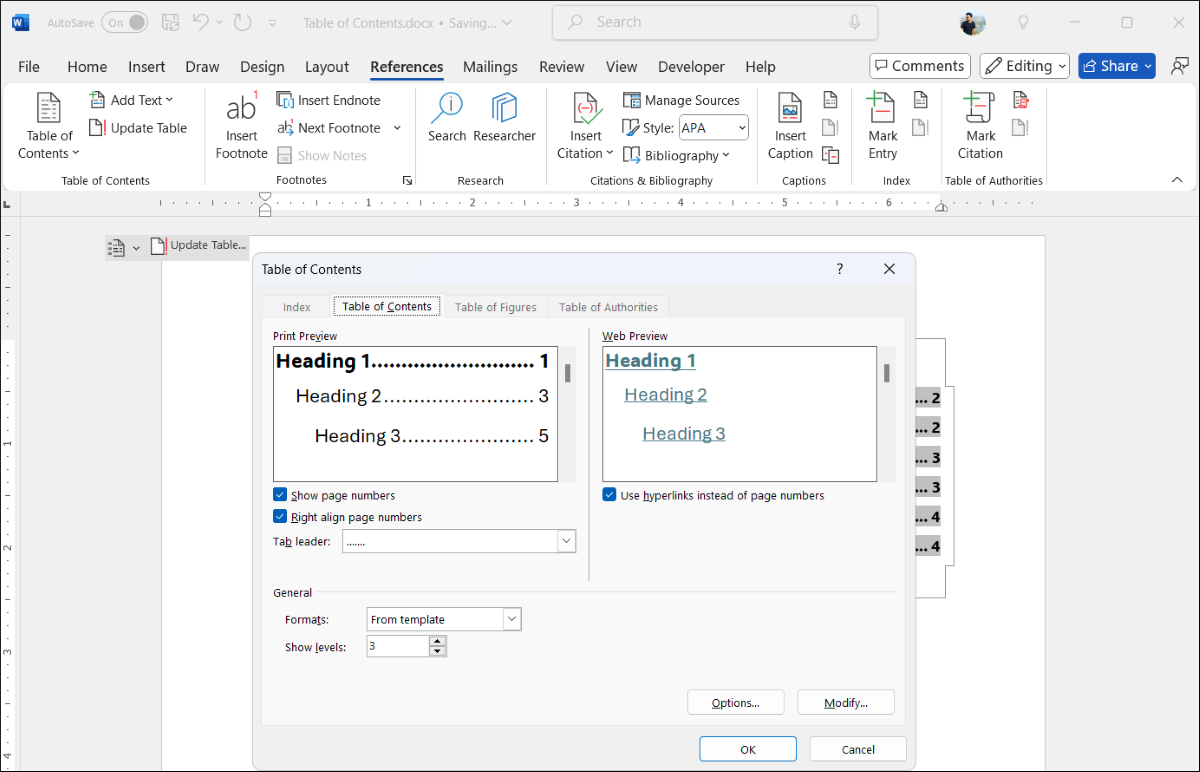Open the Table of Contents gallery button
The height and width of the screenshot is (772, 1200).
point(48,126)
